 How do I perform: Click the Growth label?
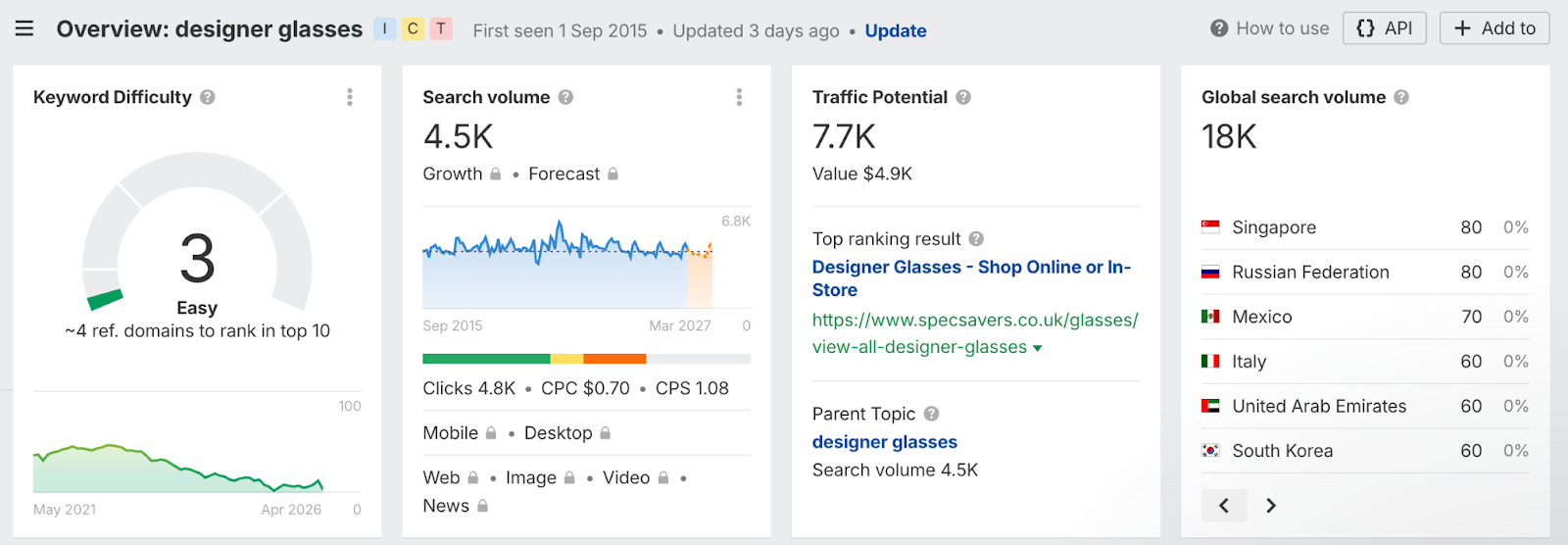[x=453, y=173]
